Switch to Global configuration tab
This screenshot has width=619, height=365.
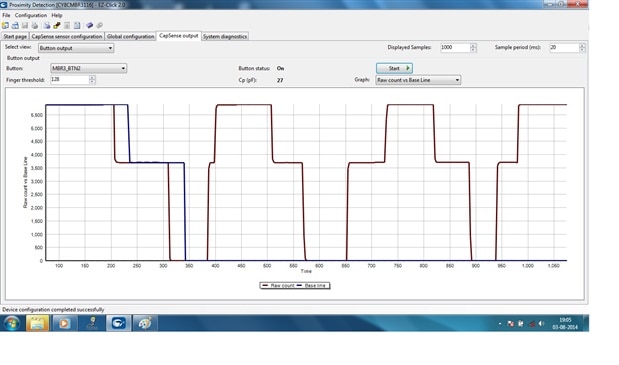coord(130,36)
